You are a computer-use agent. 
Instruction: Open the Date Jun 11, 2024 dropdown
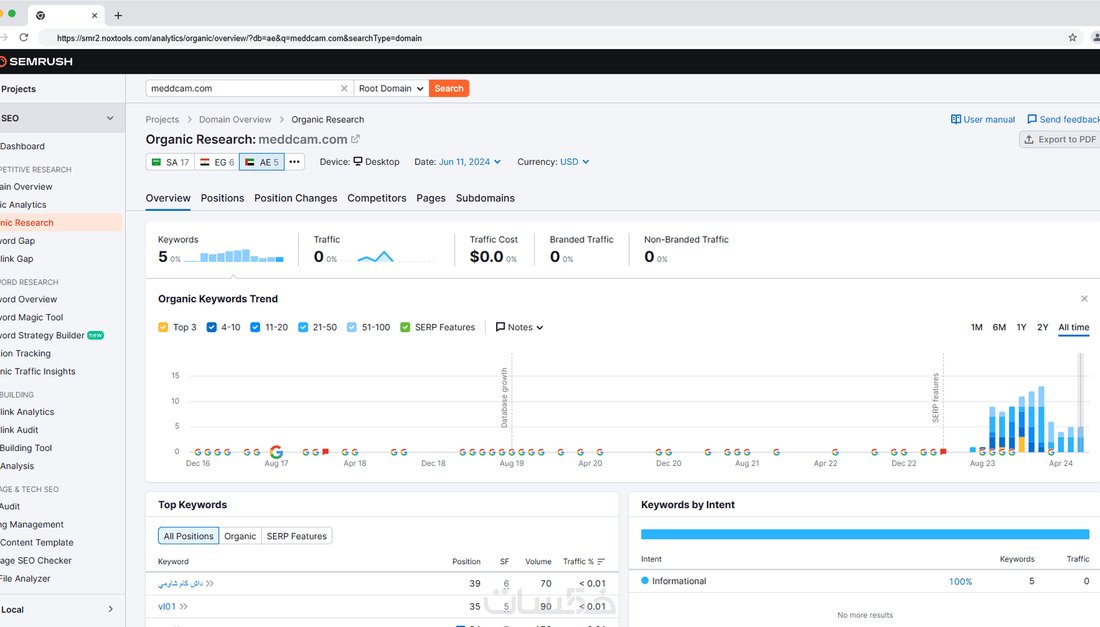click(469, 162)
